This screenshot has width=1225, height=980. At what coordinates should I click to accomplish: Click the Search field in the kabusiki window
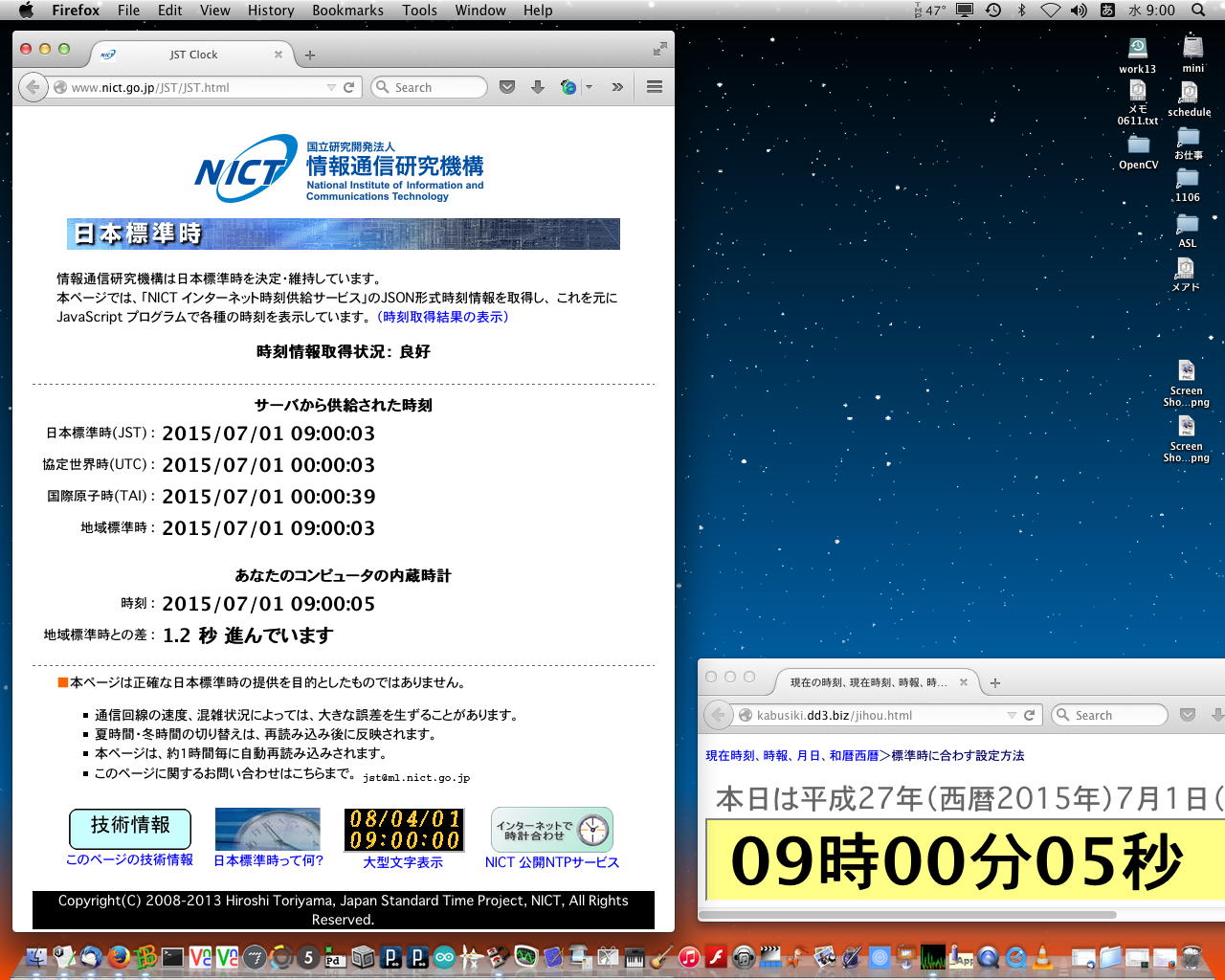tap(1109, 715)
